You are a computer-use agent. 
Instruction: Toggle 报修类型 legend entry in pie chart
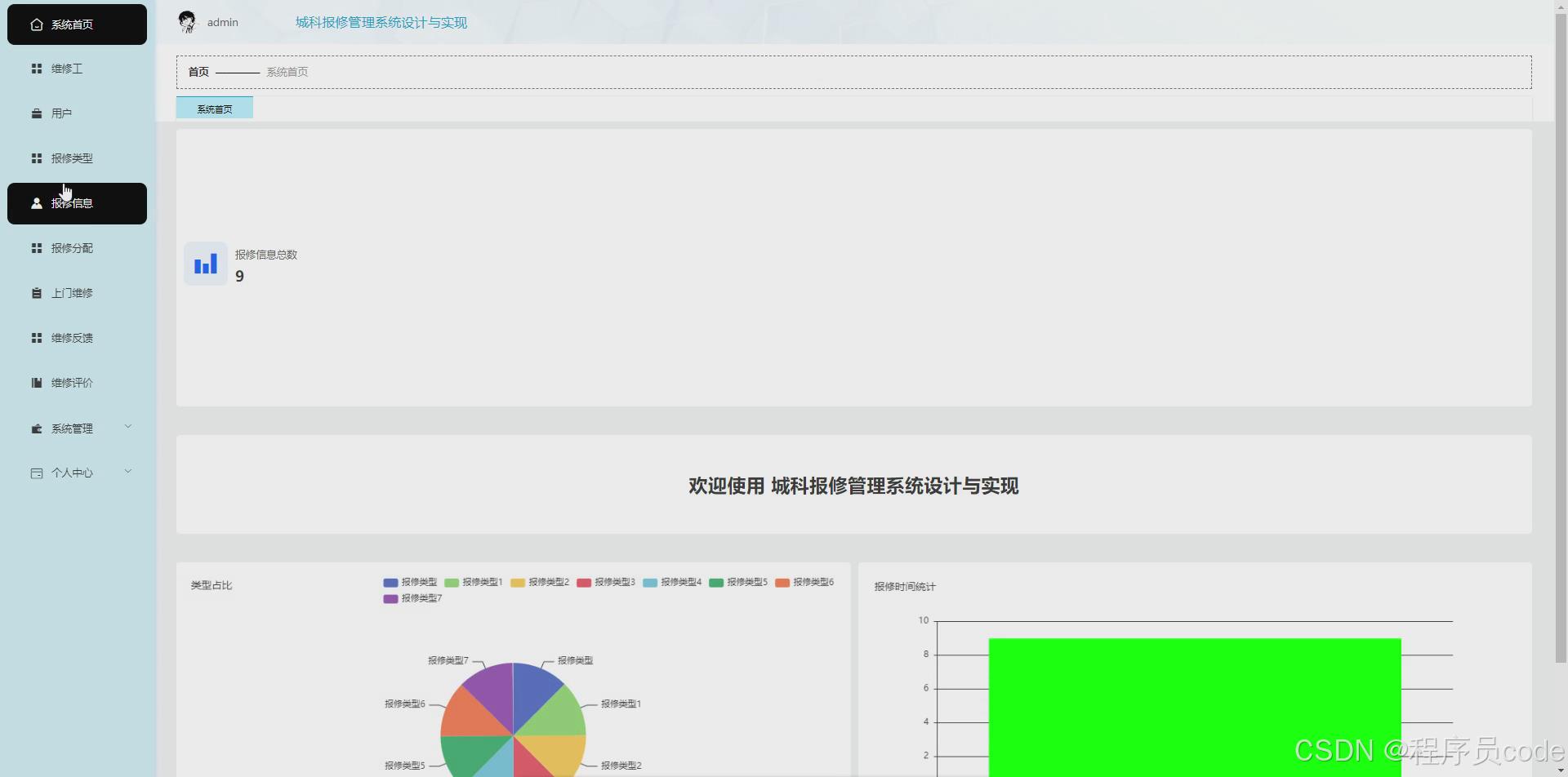410,582
